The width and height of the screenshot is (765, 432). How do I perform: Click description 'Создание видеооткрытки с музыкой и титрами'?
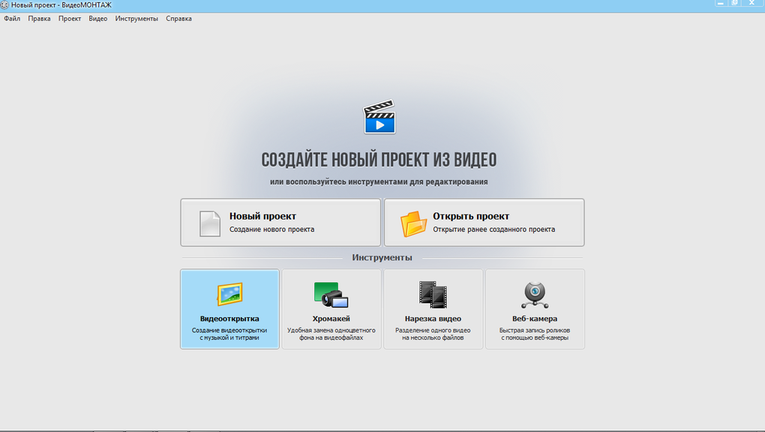[x=229, y=334]
